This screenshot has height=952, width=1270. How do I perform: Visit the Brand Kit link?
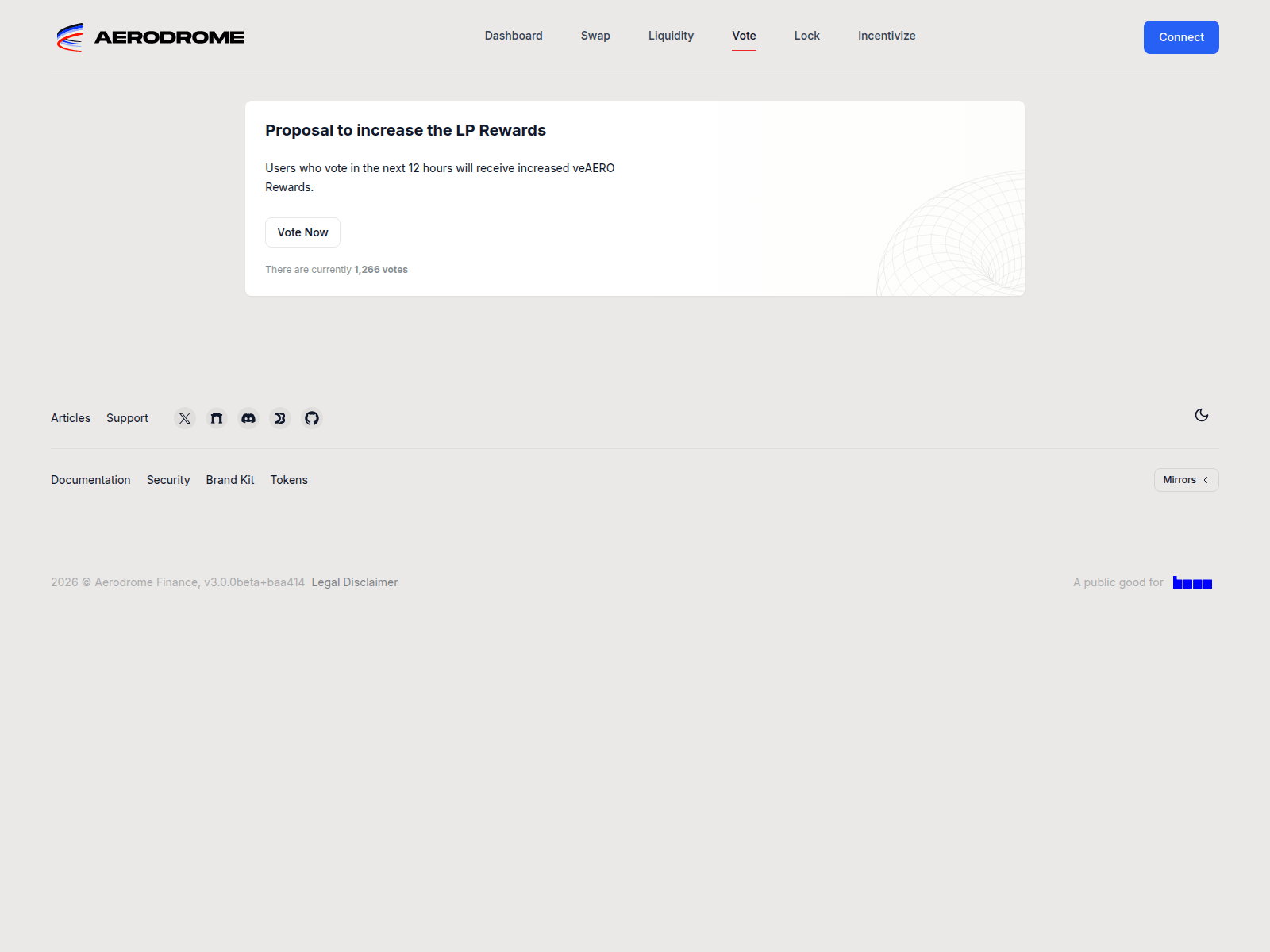[230, 480]
